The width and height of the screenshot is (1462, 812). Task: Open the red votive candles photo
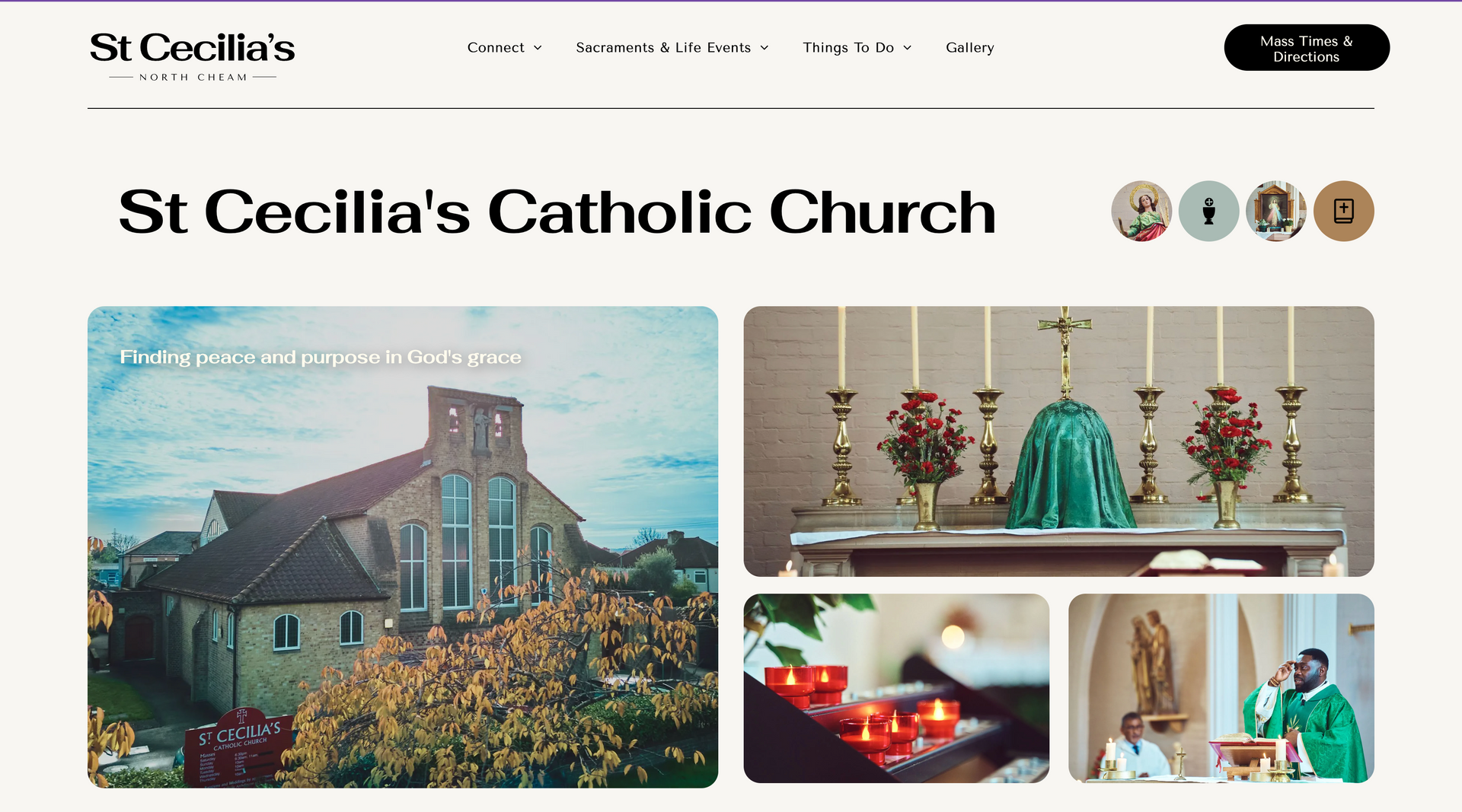pos(896,689)
